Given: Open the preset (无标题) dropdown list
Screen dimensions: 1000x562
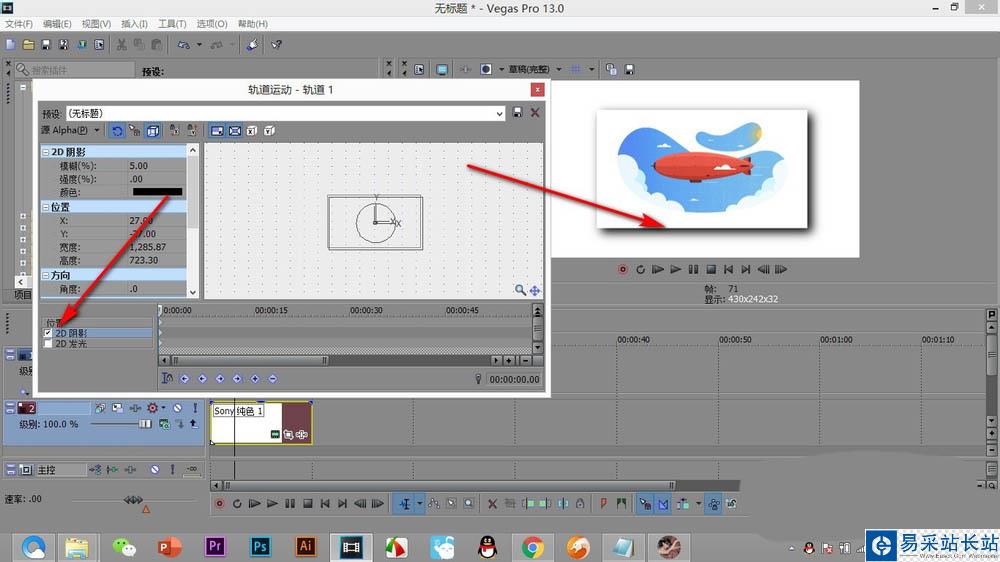Looking at the screenshot, I should [499, 114].
